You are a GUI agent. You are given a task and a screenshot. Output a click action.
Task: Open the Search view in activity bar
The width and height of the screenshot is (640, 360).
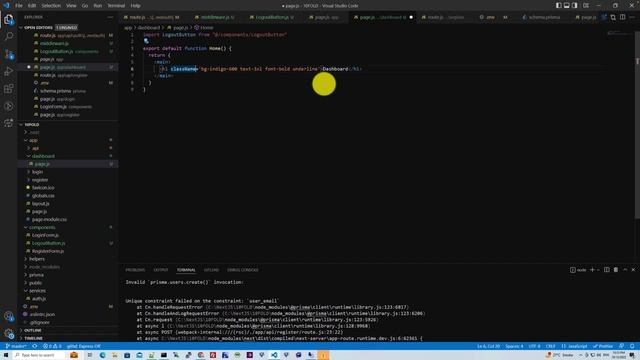point(9,37)
